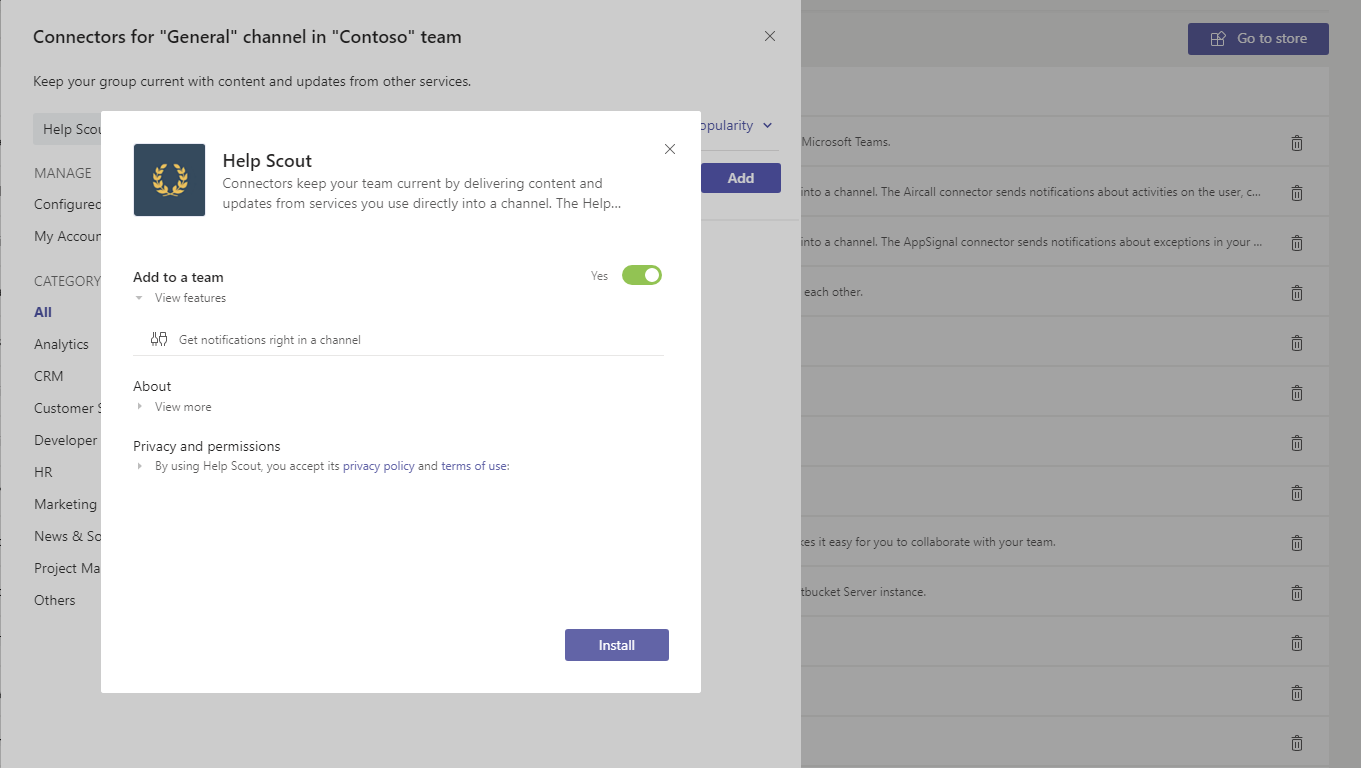Delete the Aircall connector row via trash icon
The width and height of the screenshot is (1366, 768).
click(x=1297, y=193)
